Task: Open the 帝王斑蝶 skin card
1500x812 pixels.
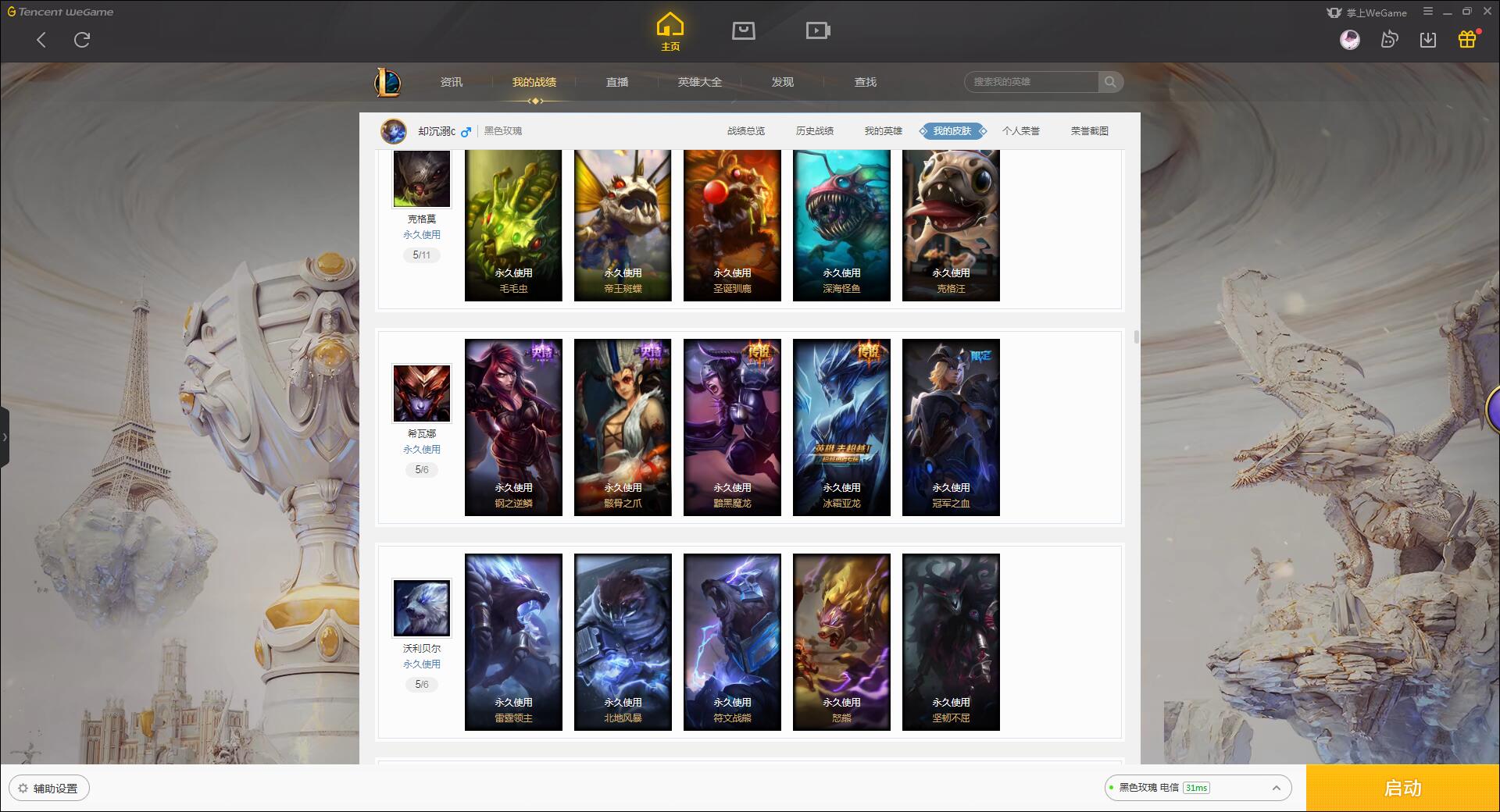Action: point(623,226)
